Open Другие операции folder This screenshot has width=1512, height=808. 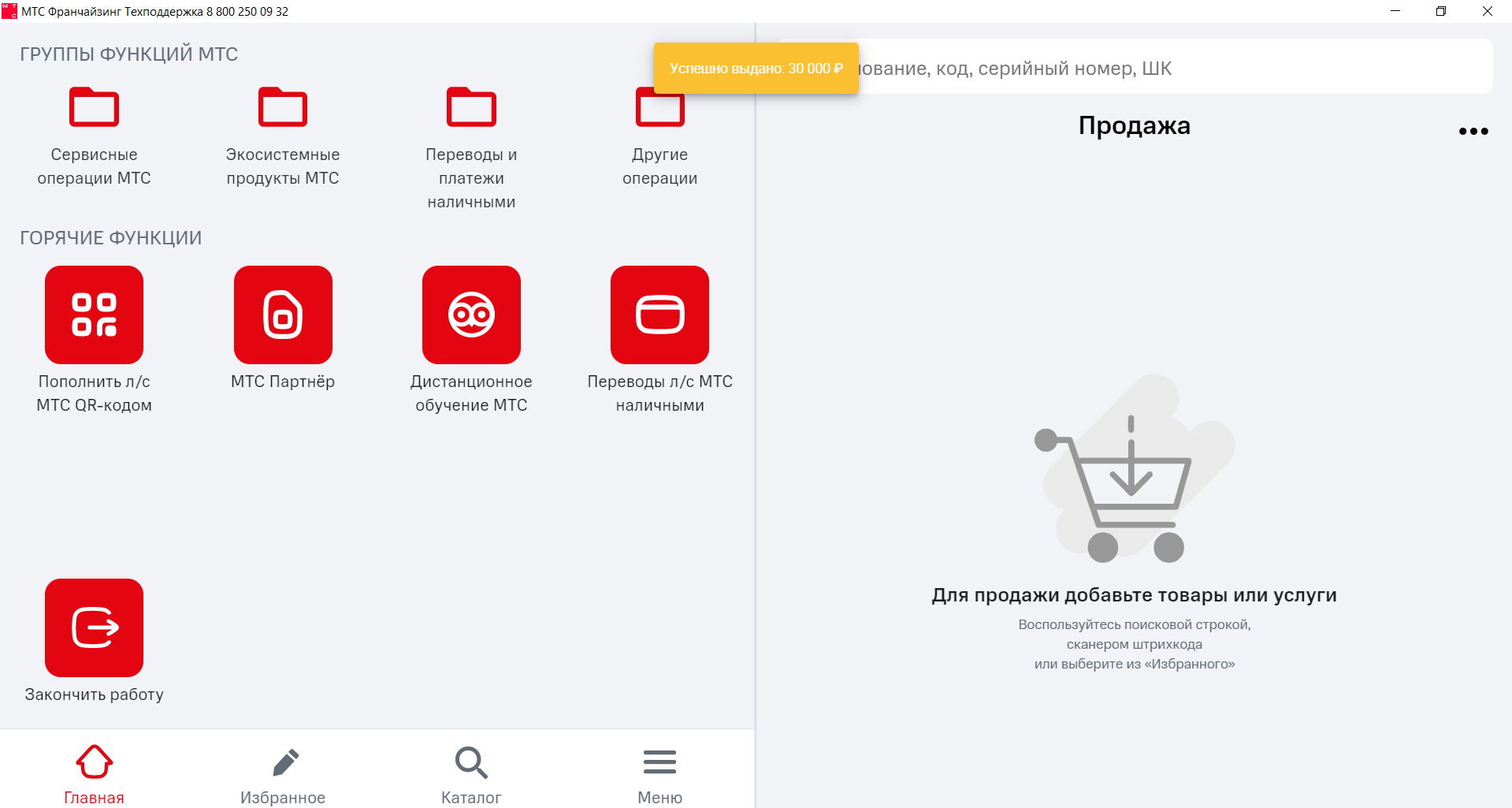(x=659, y=136)
